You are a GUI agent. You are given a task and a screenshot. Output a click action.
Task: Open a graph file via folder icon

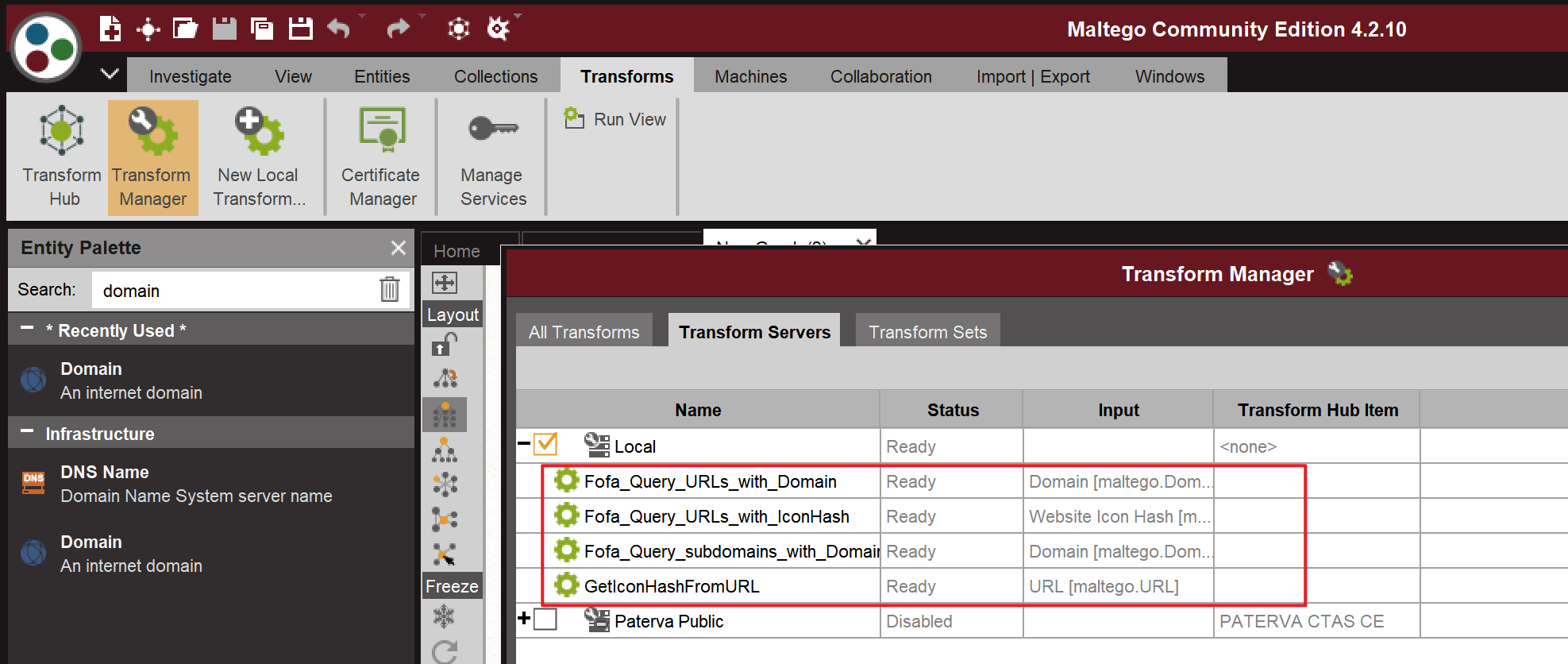(185, 29)
